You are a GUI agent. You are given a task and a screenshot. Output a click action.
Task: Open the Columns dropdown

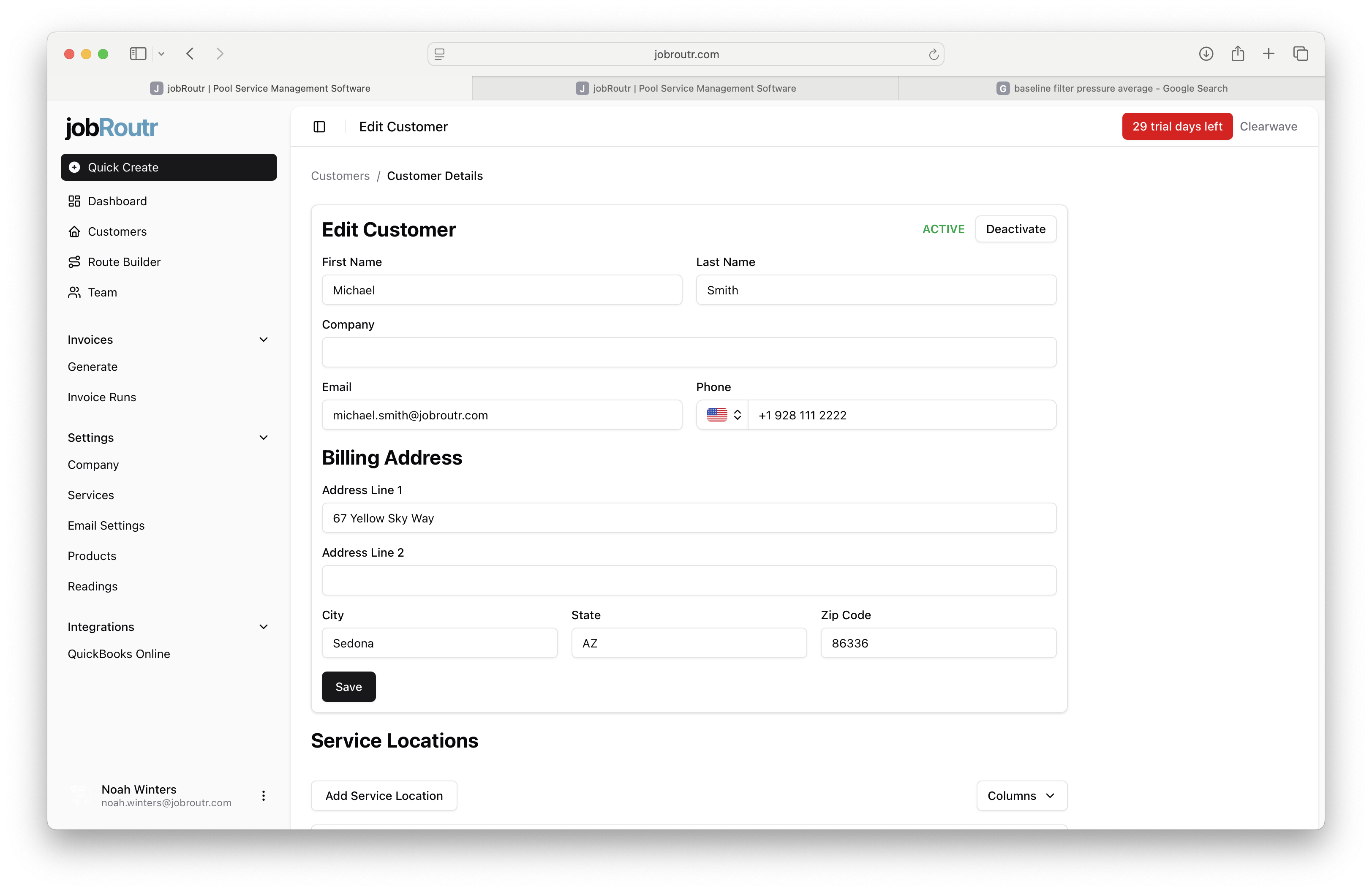tap(1021, 796)
